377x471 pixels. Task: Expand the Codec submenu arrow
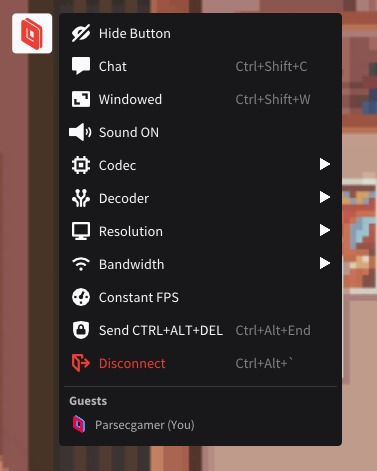[325, 164]
